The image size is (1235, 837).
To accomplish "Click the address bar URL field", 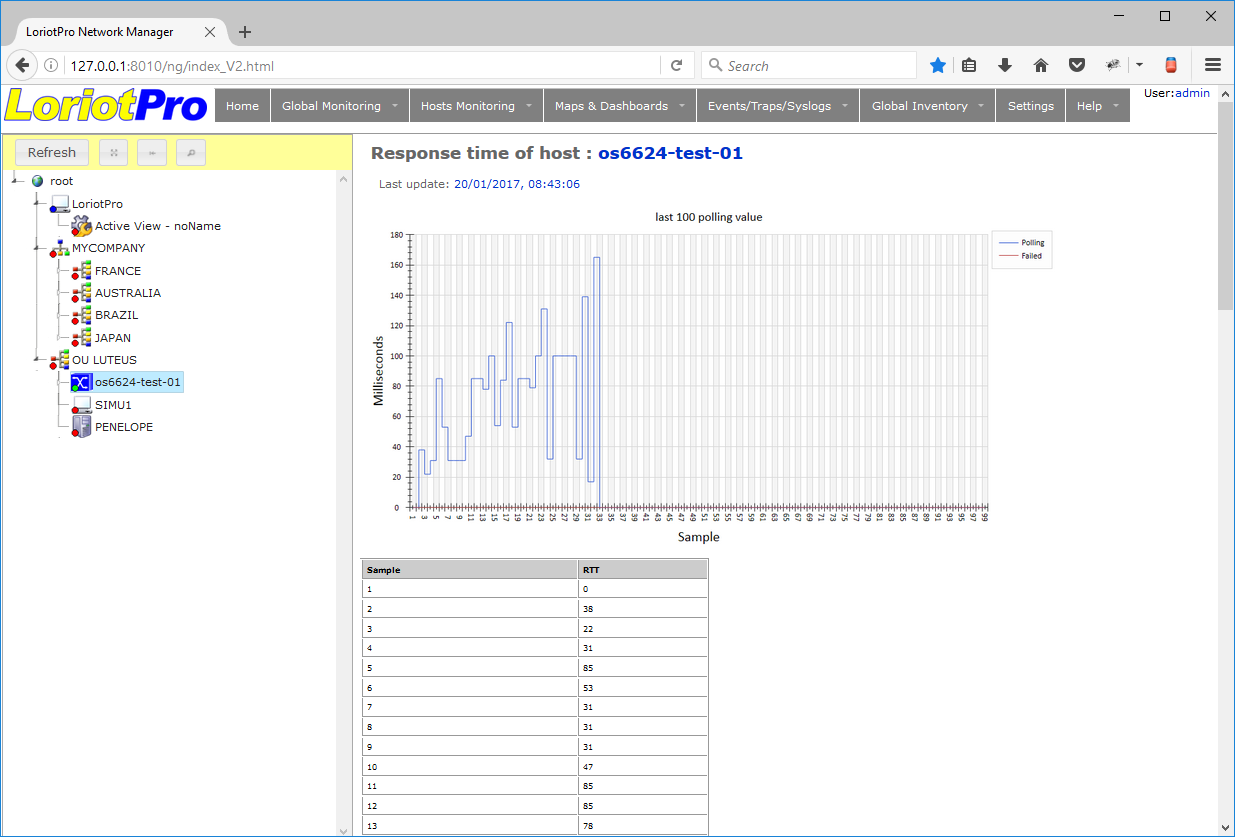I will (360, 66).
